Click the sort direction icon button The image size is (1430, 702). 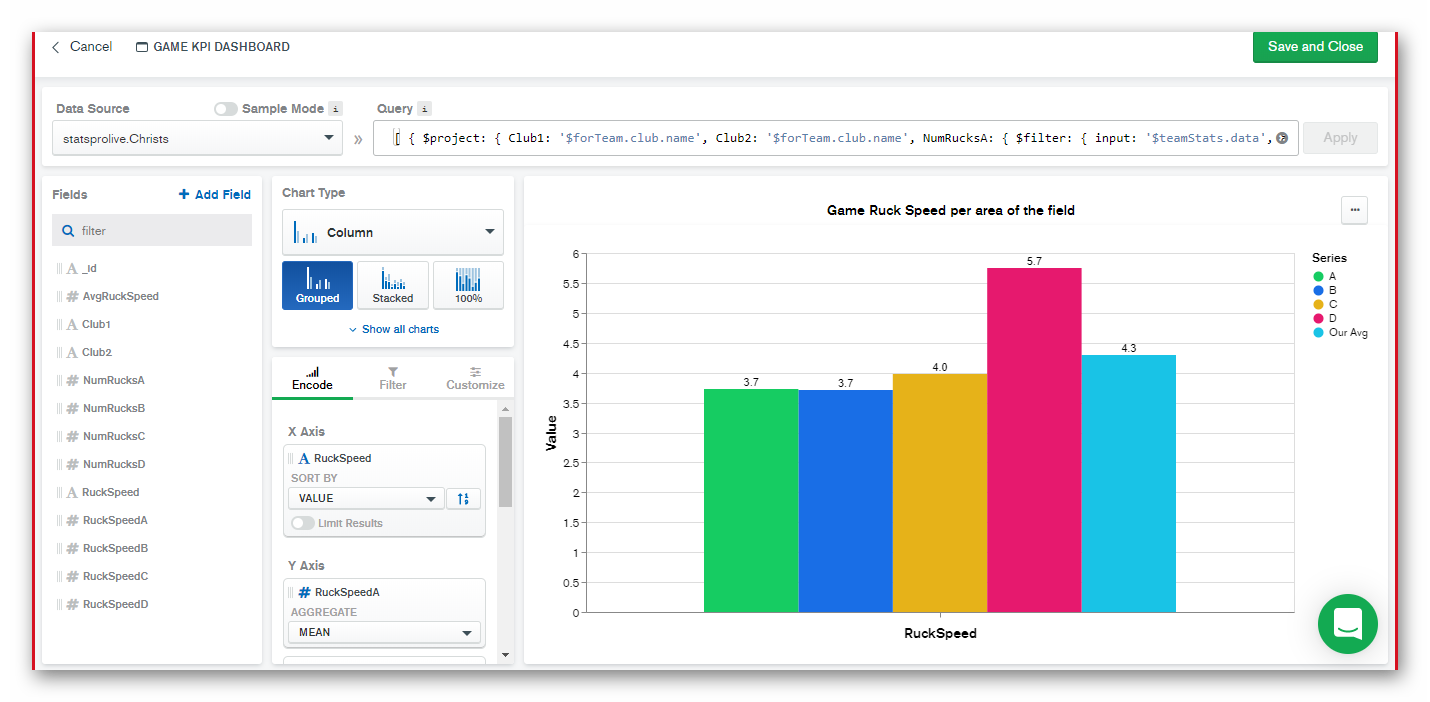tap(463, 498)
